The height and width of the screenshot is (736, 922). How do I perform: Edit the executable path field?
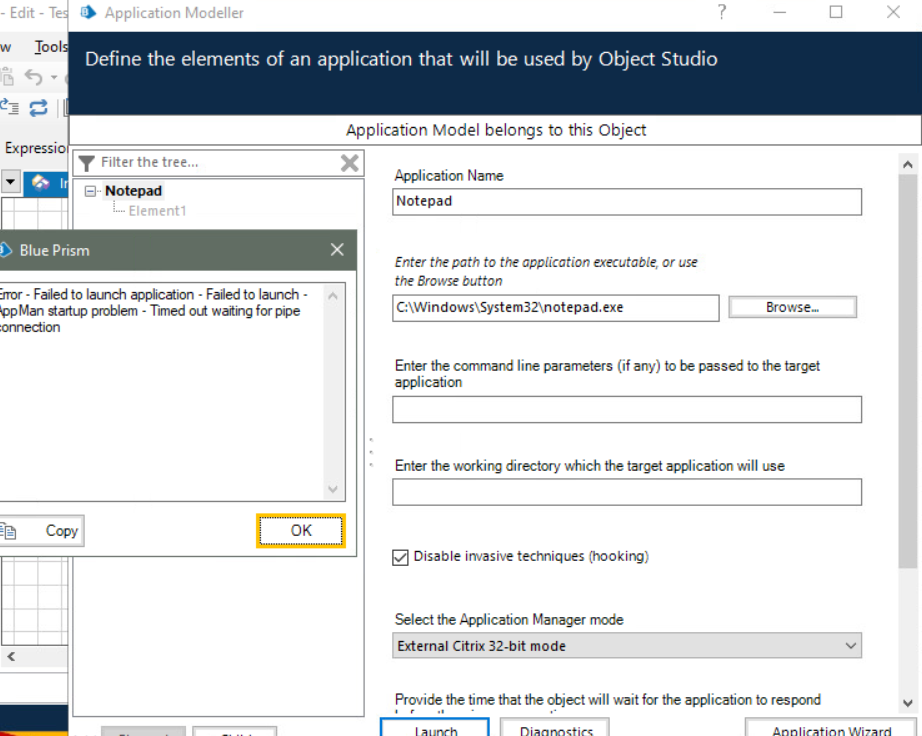(555, 307)
